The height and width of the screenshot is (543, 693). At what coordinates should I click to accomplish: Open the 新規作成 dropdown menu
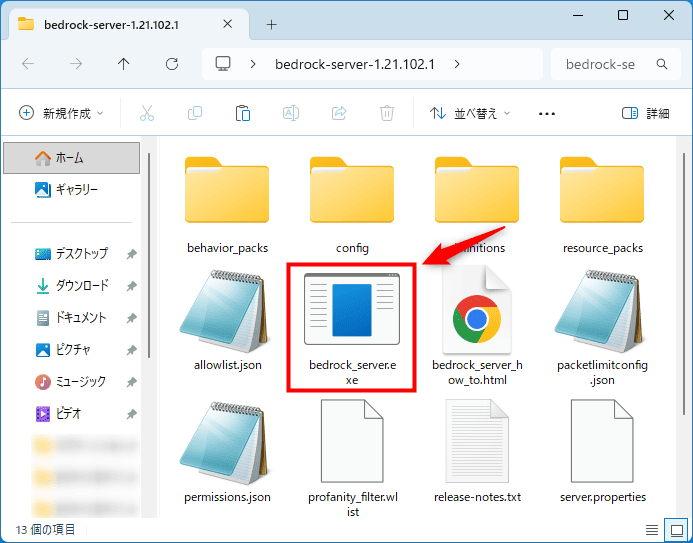click(61, 113)
